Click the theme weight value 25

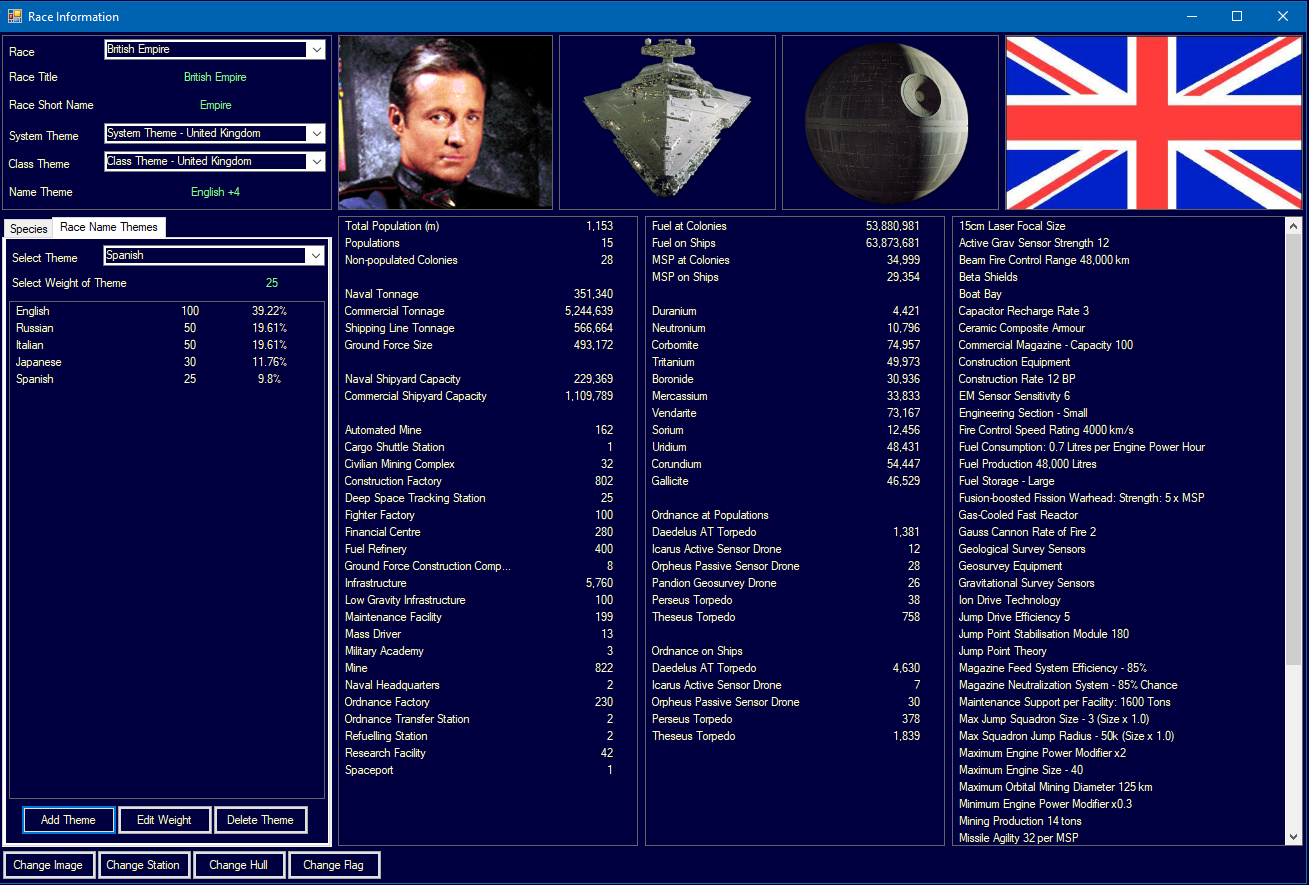tap(272, 283)
